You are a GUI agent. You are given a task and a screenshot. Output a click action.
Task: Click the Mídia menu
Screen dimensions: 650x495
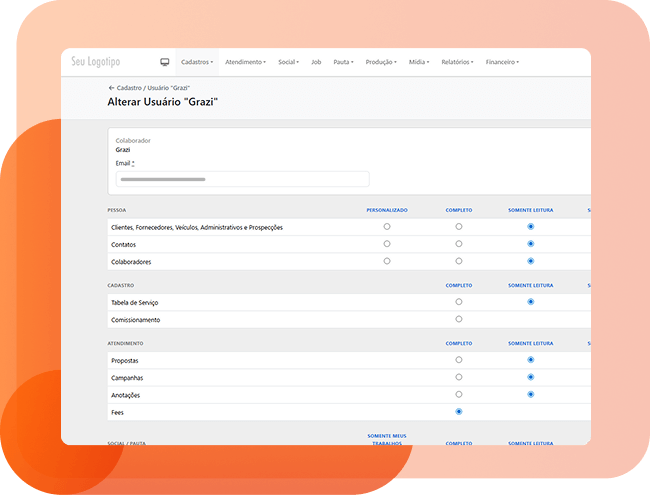point(419,62)
